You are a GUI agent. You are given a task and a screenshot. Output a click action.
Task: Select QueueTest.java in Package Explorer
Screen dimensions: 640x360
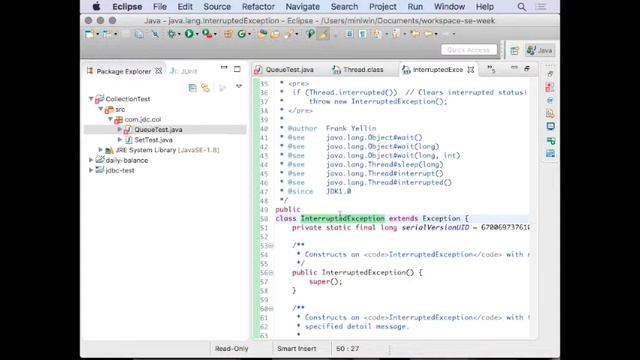pos(158,129)
